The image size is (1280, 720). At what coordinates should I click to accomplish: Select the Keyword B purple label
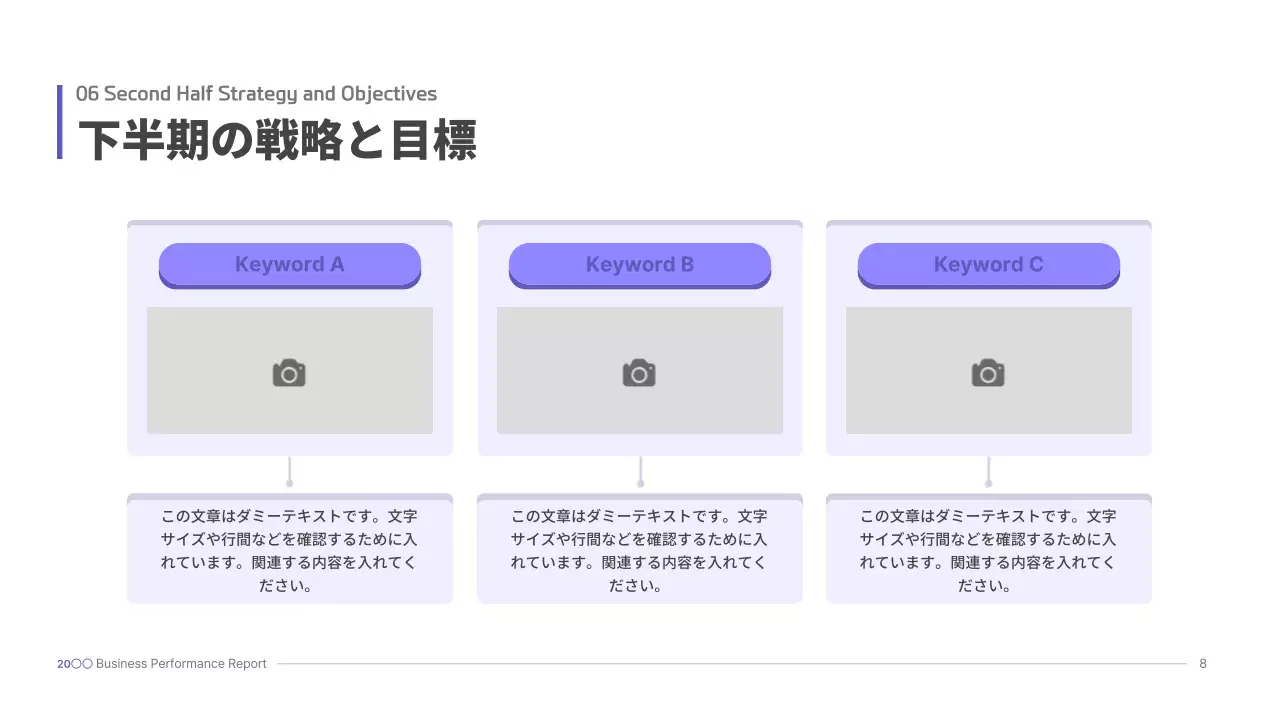coord(639,265)
